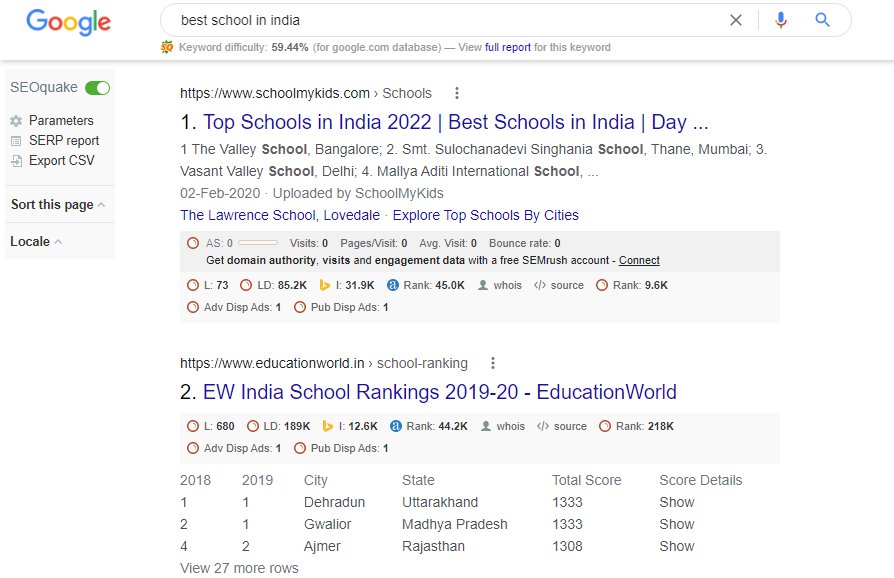Click total score 1308 cell
Image resolution: width=894 pixels, height=578 pixels.
click(567, 547)
